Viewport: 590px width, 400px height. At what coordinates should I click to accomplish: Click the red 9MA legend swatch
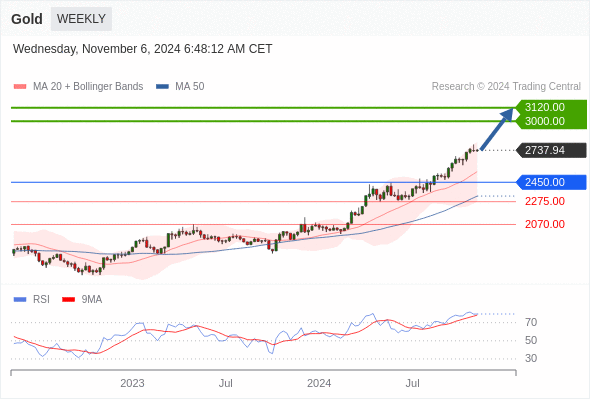click(68, 300)
